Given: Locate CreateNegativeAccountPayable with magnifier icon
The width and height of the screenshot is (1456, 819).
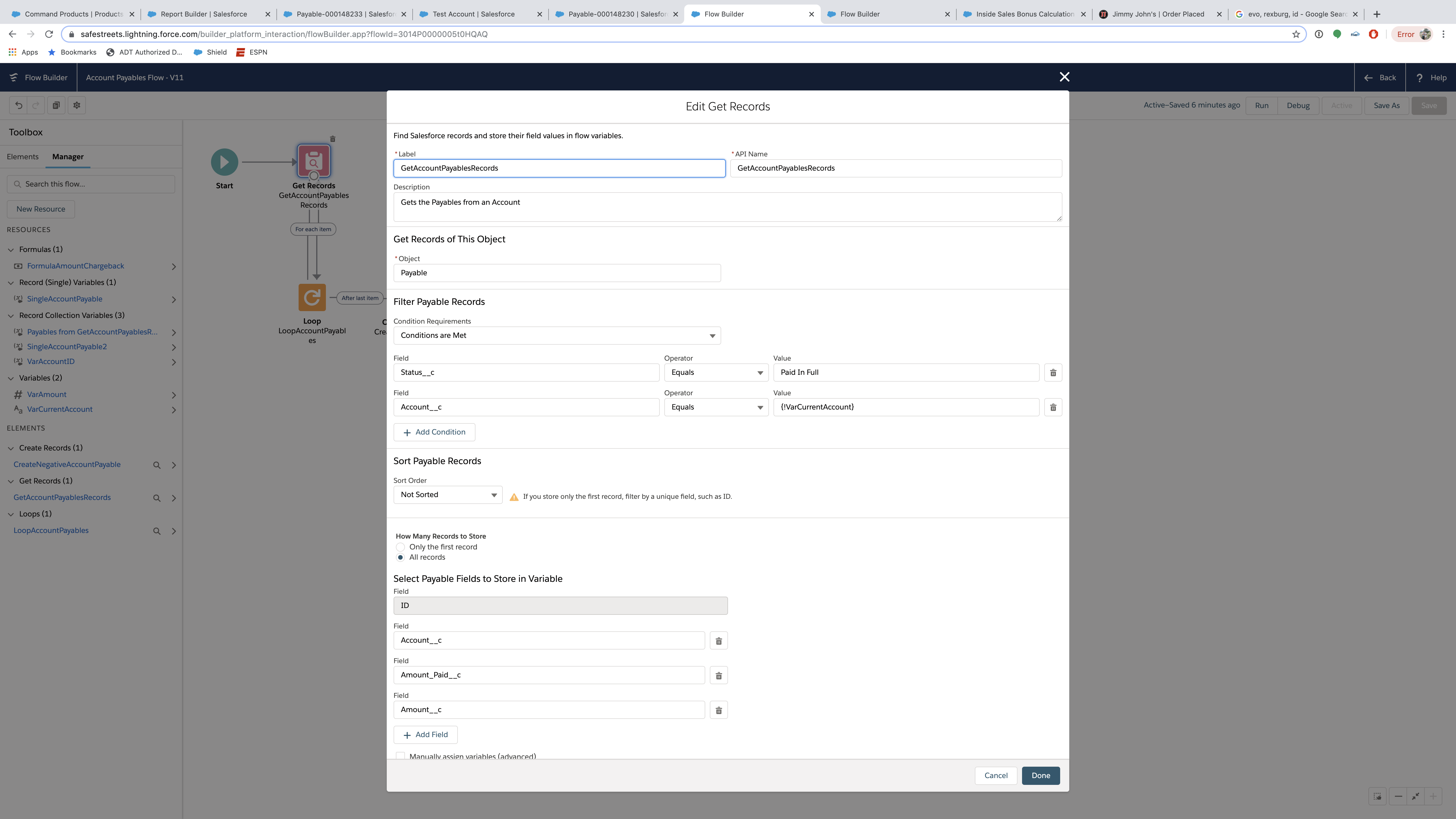Looking at the screenshot, I should (x=157, y=465).
